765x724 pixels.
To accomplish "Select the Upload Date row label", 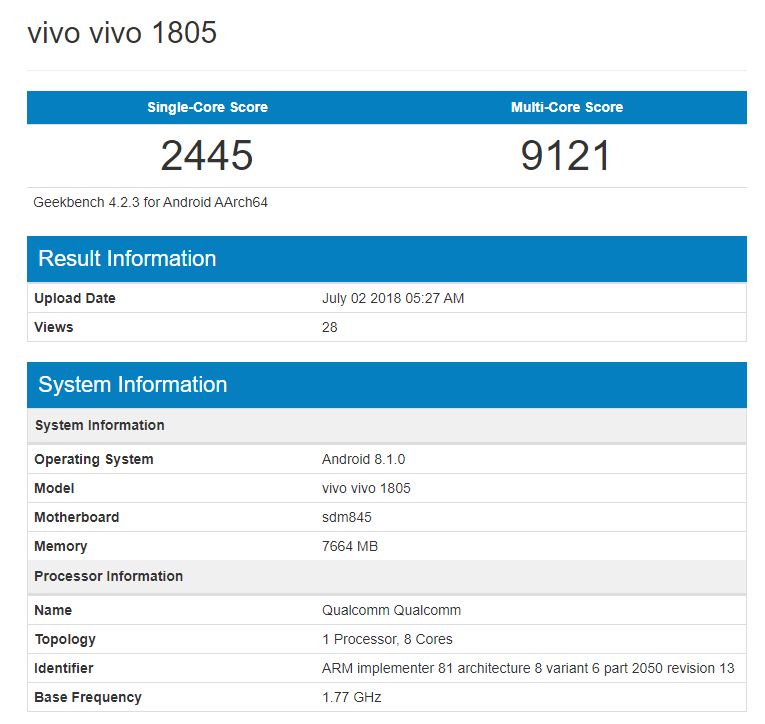I will coord(75,298).
